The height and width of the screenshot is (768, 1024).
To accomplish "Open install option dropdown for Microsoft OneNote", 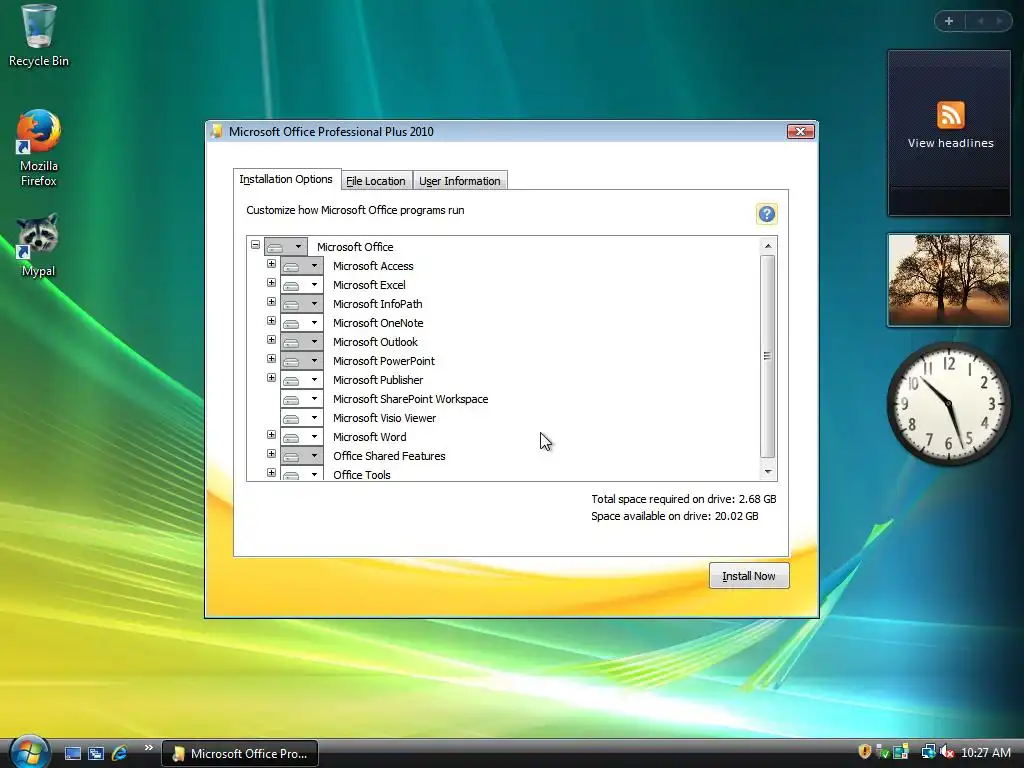I will tap(302, 323).
